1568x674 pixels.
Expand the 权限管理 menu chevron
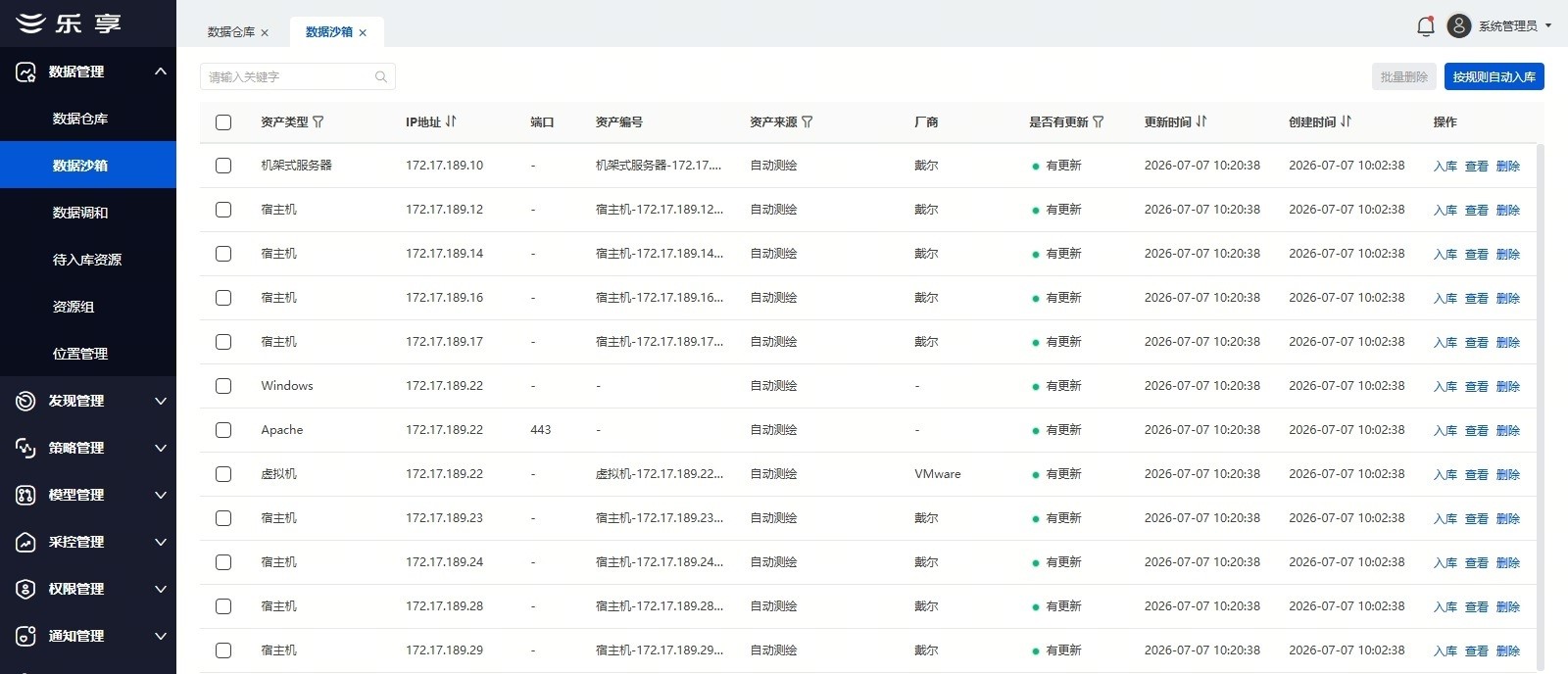point(161,589)
